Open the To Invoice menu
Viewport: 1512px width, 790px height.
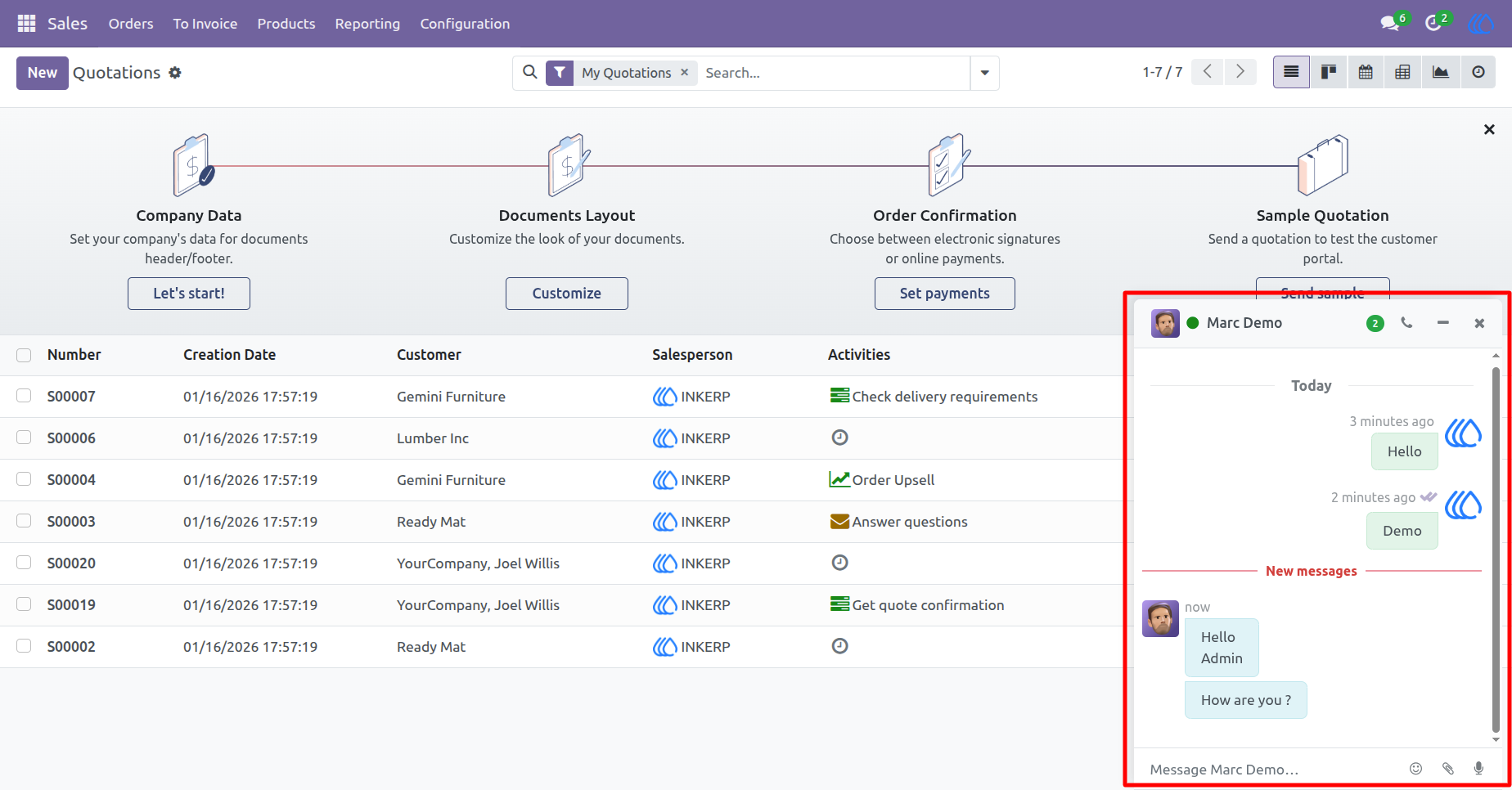tap(205, 24)
